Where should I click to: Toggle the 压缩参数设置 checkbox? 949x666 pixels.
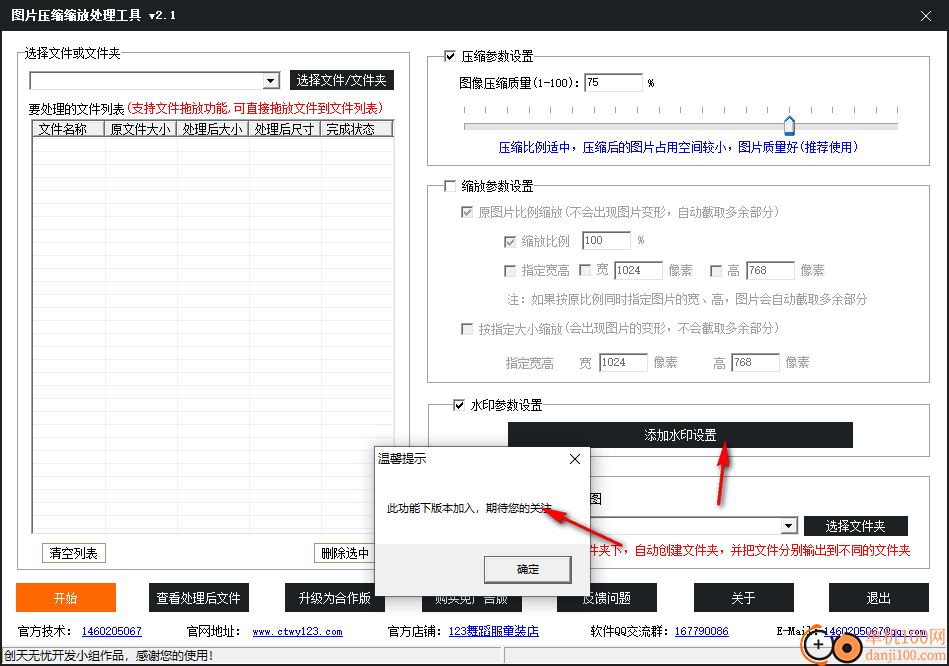(x=450, y=56)
